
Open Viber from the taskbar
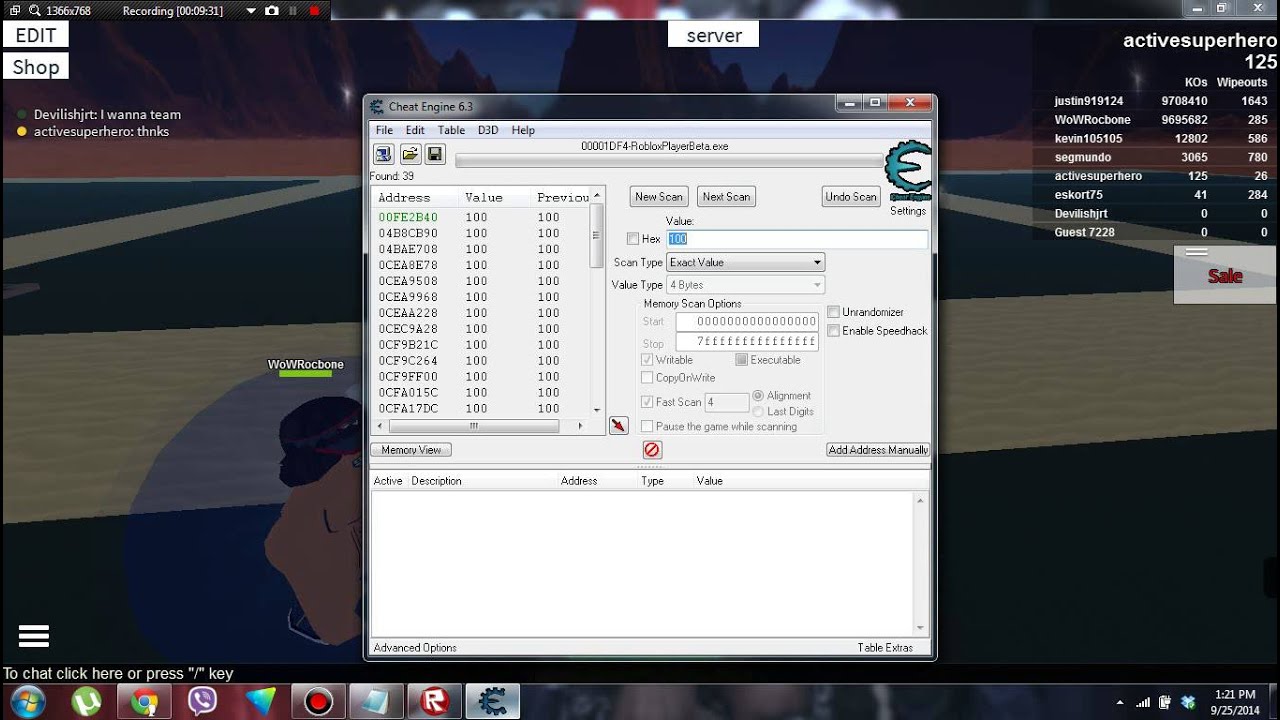(x=202, y=702)
